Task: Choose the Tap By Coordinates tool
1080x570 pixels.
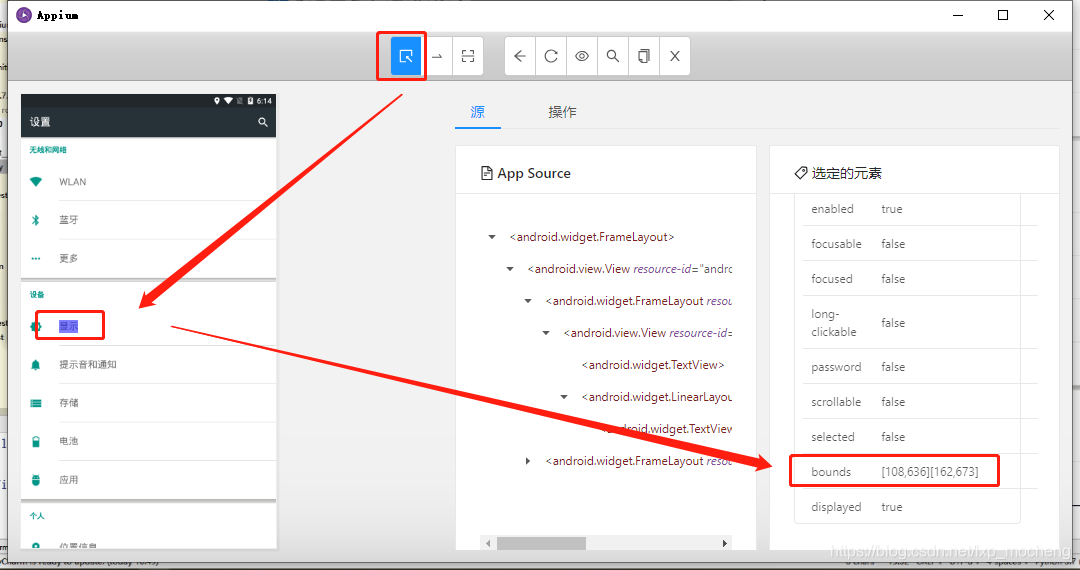Action: [x=468, y=56]
